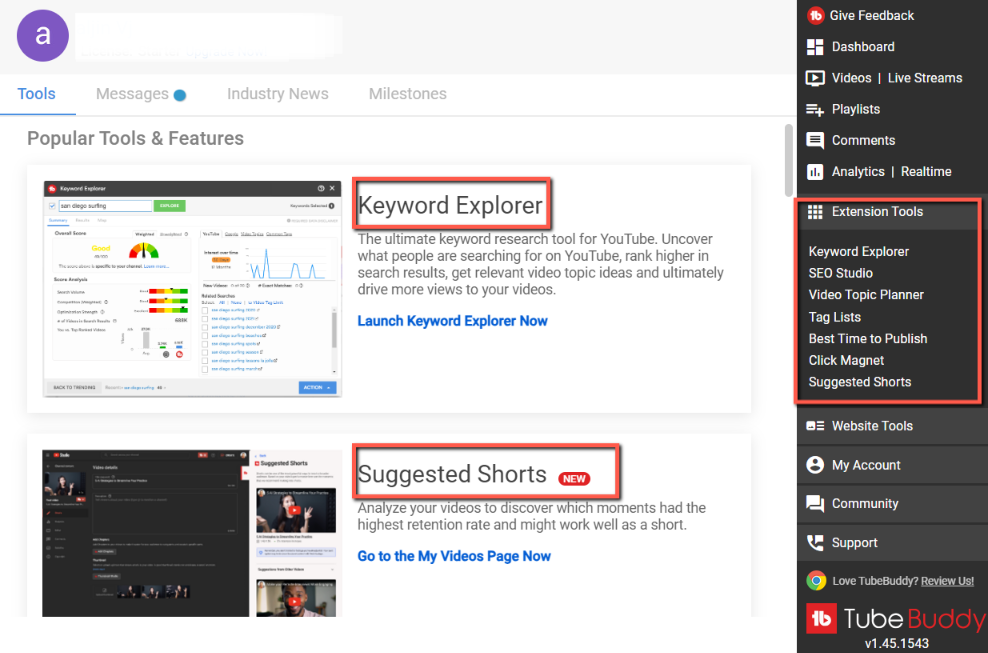The height and width of the screenshot is (653, 988).
Task: Click Launch Keyword Explorer Now
Action: point(452,321)
